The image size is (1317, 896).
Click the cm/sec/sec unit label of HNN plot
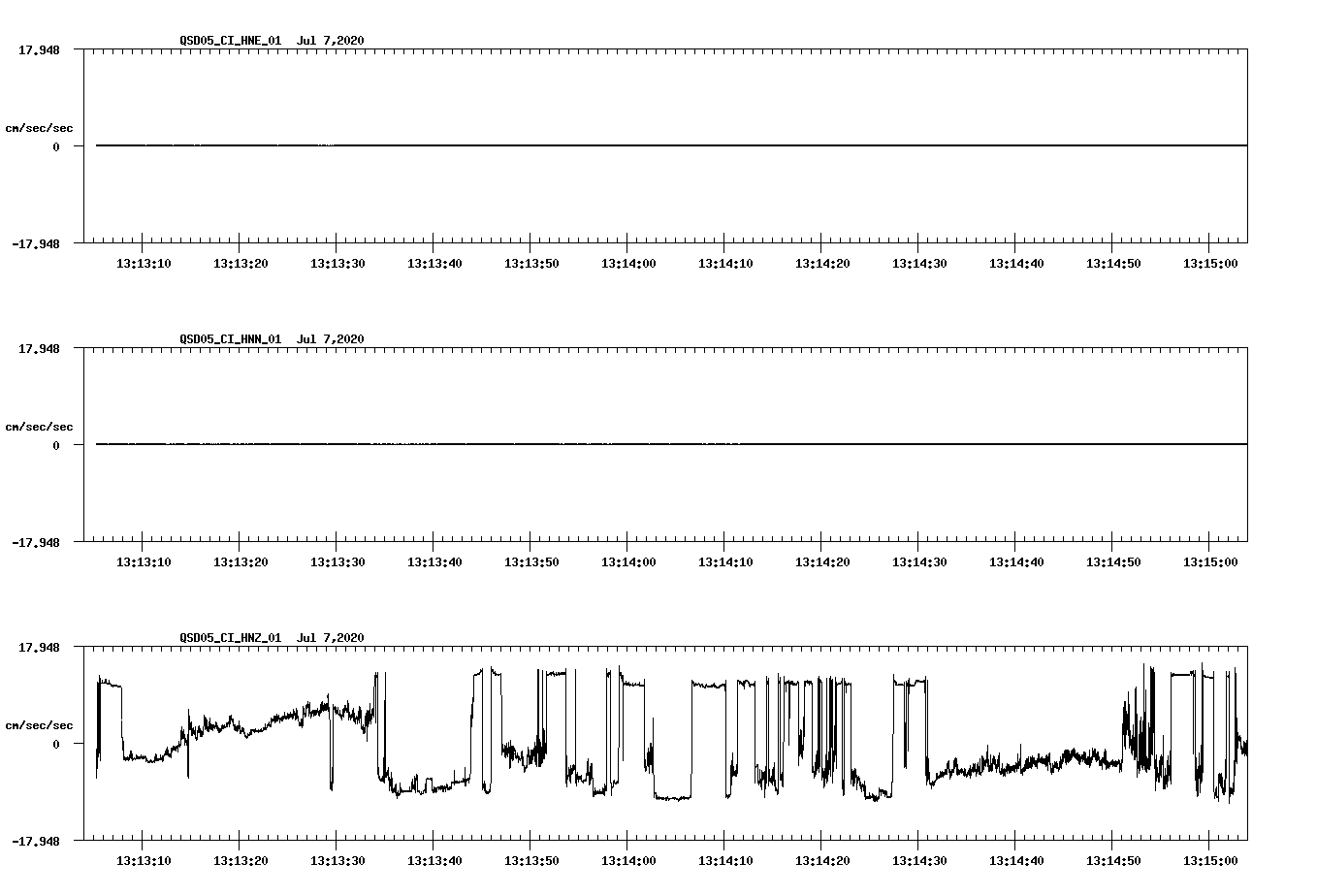[x=40, y=427]
